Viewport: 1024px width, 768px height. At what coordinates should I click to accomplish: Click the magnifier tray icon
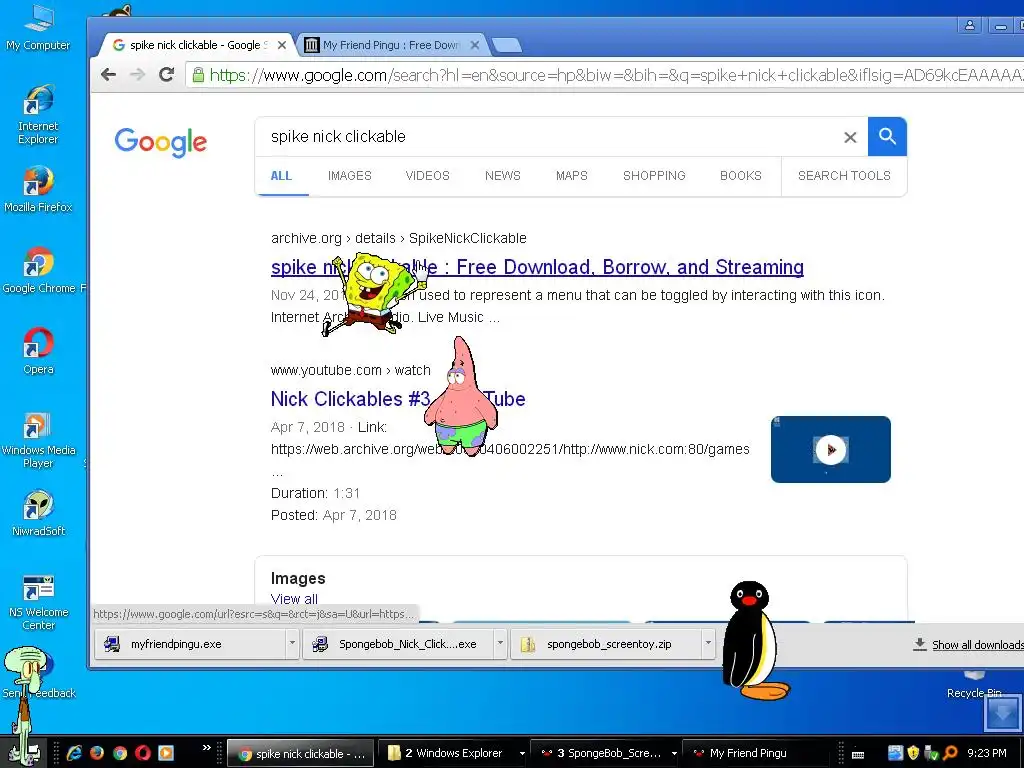point(950,753)
